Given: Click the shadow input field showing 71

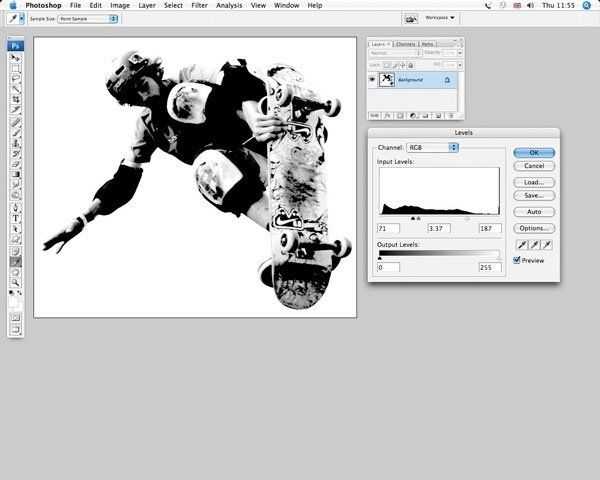Looking at the screenshot, I should (x=388, y=229).
